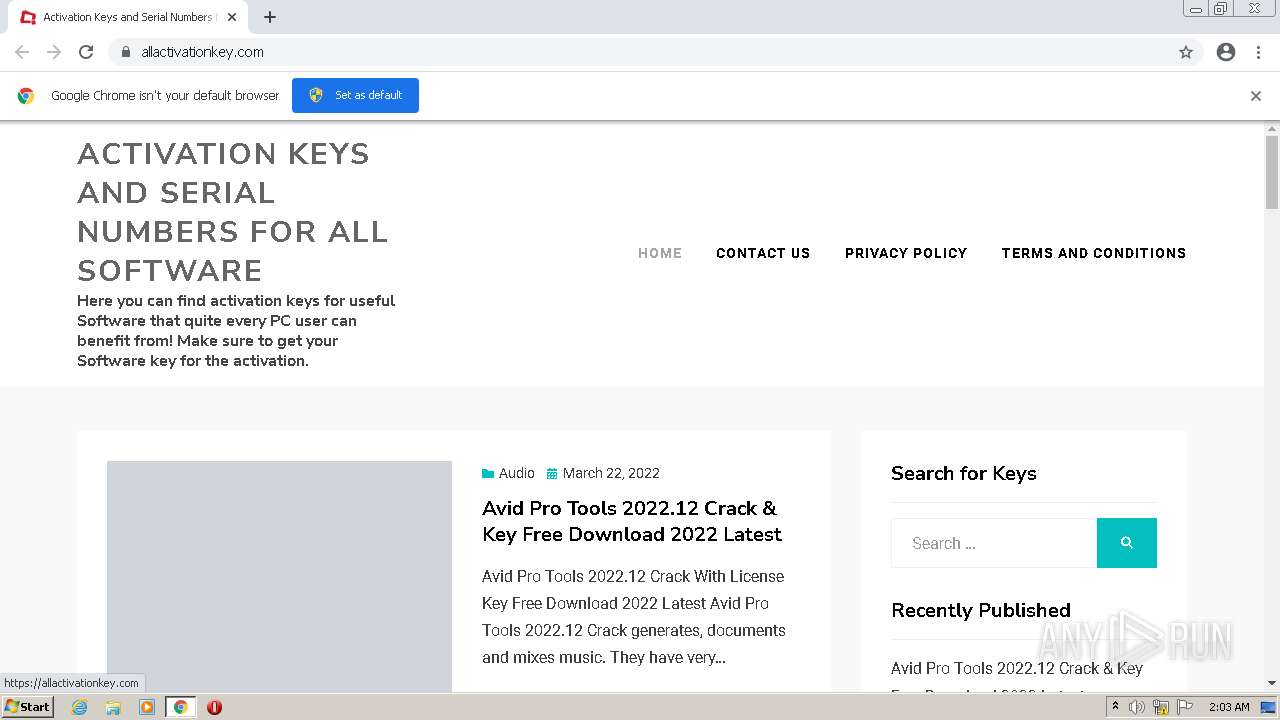Screen dimensions: 1280x720
Task: Click the Recently Published heading
Action: 981,610
